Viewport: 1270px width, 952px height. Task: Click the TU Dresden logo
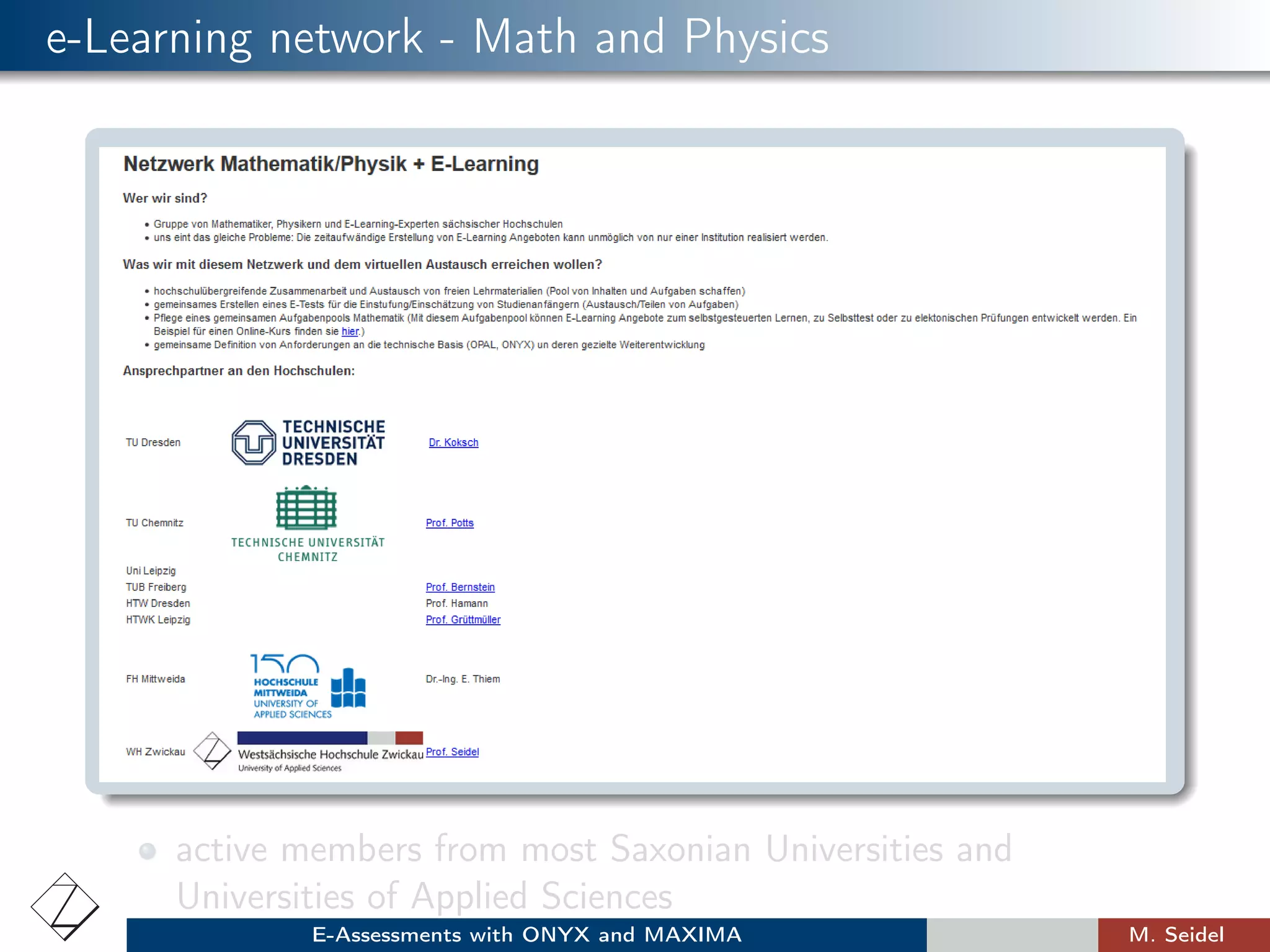coord(308,443)
